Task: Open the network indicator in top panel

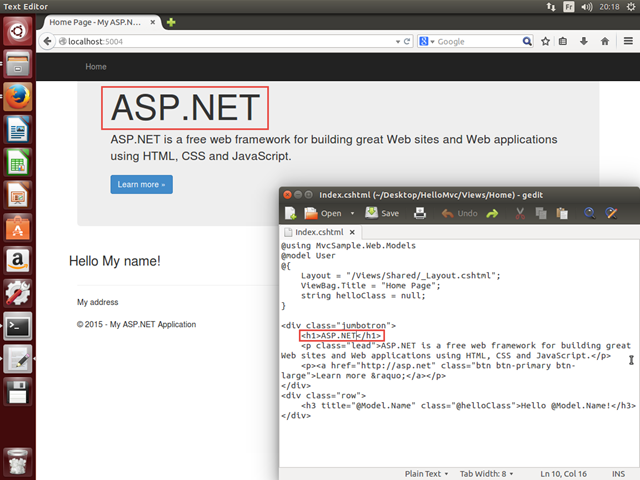Action: point(551,7)
